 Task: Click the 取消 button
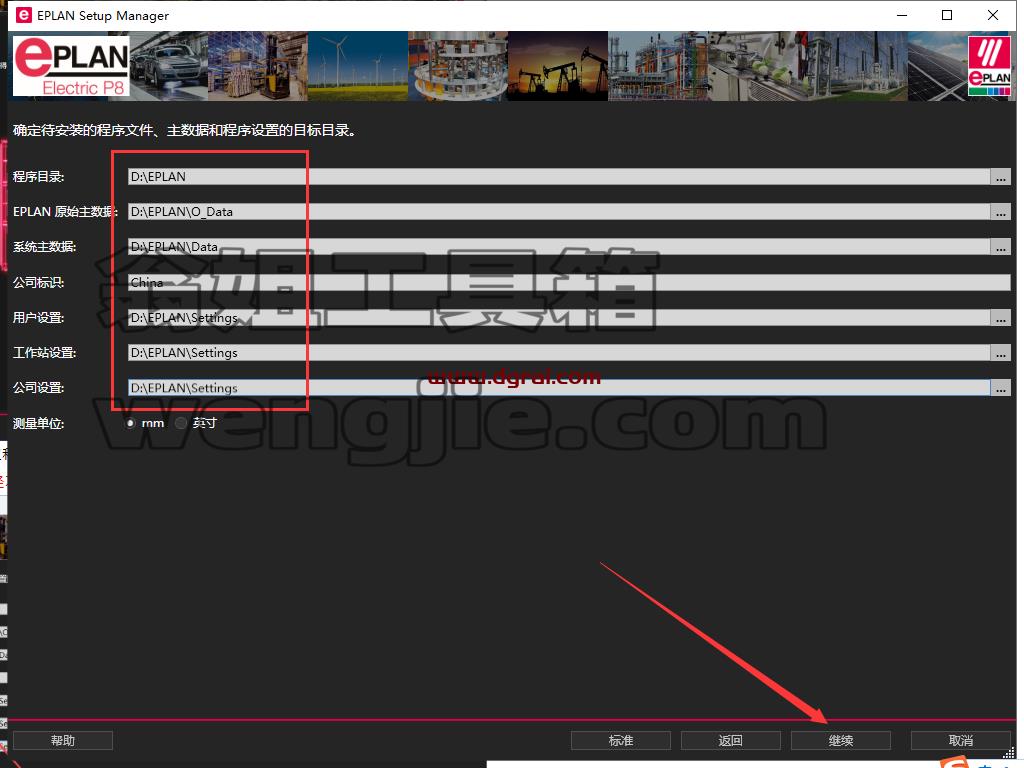(x=961, y=741)
